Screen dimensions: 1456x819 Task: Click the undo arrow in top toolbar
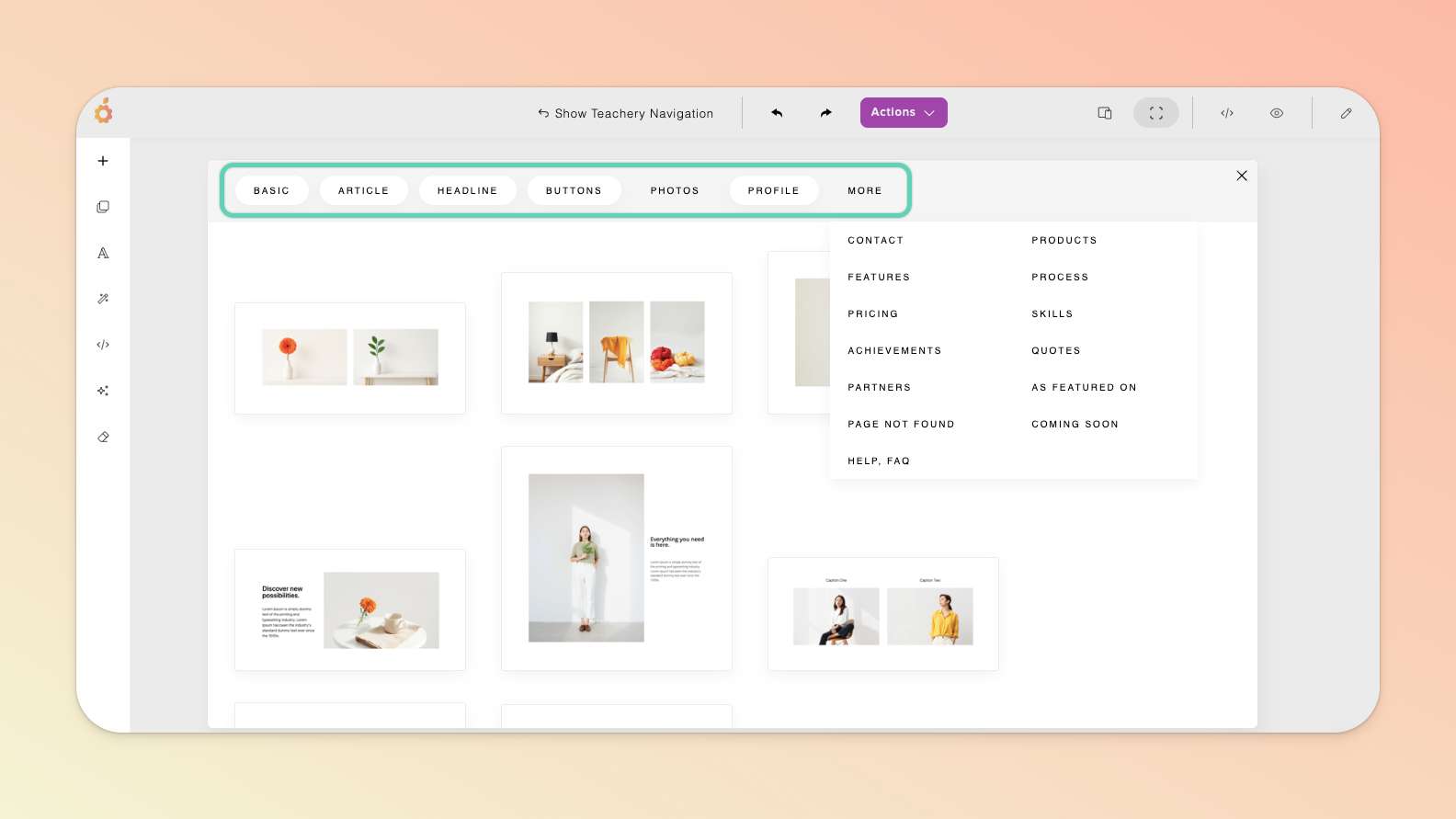coord(777,113)
